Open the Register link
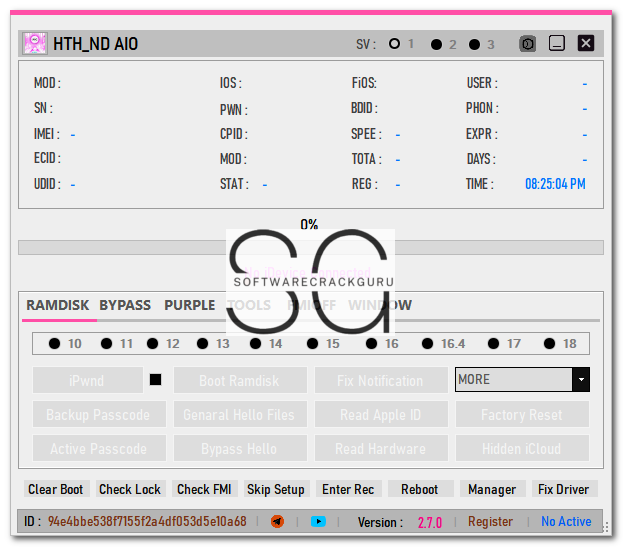This screenshot has height=547, width=623. pos(490,522)
